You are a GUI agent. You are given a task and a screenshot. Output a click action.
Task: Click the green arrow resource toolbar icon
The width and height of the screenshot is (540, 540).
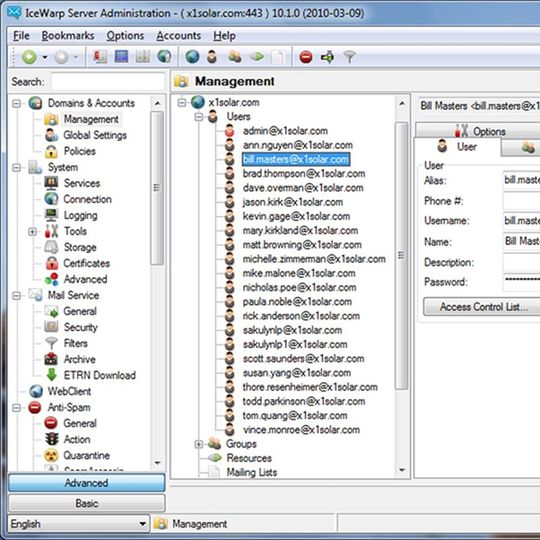(x=257, y=56)
